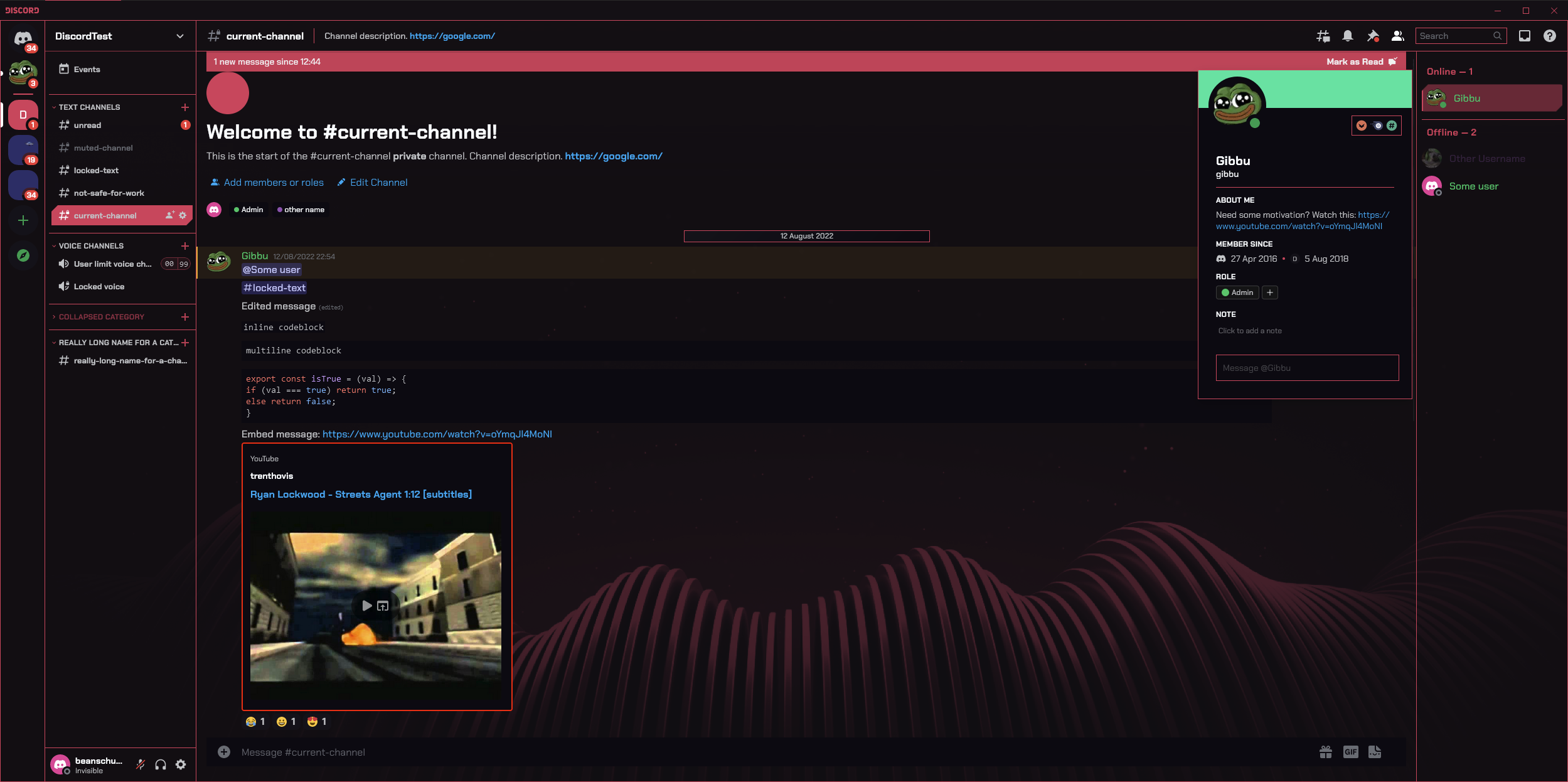
Task: Switch to the not-safe-for-work channel
Action: point(109,193)
